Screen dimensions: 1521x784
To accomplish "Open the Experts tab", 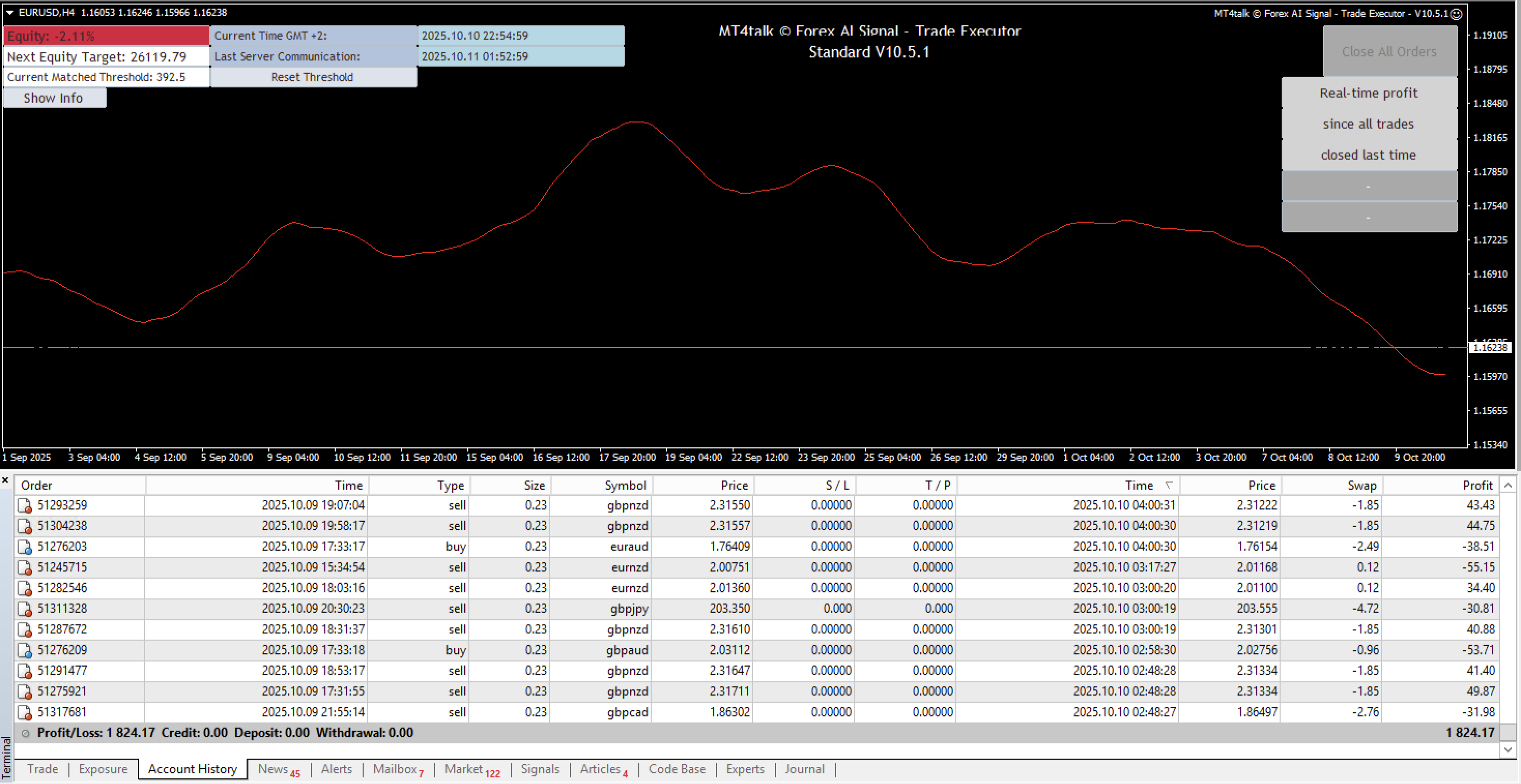I will pos(744,768).
